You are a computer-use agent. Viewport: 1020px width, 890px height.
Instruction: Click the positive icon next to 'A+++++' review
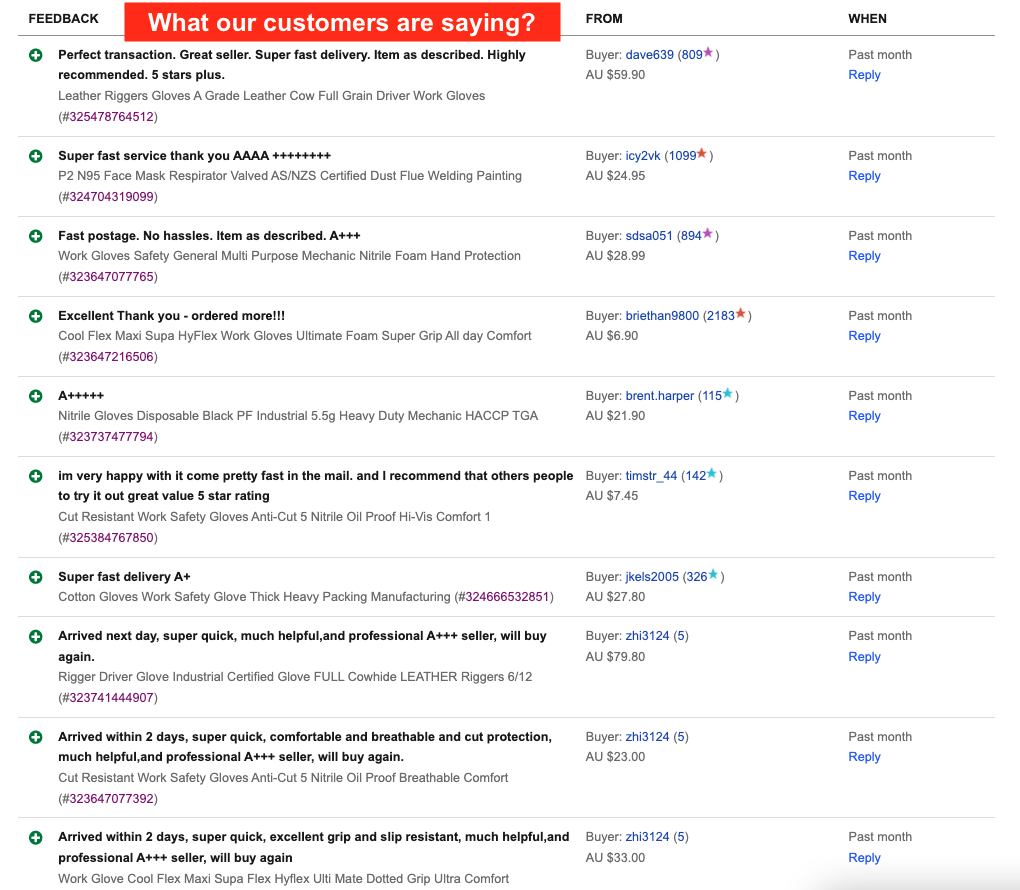click(36, 396)
